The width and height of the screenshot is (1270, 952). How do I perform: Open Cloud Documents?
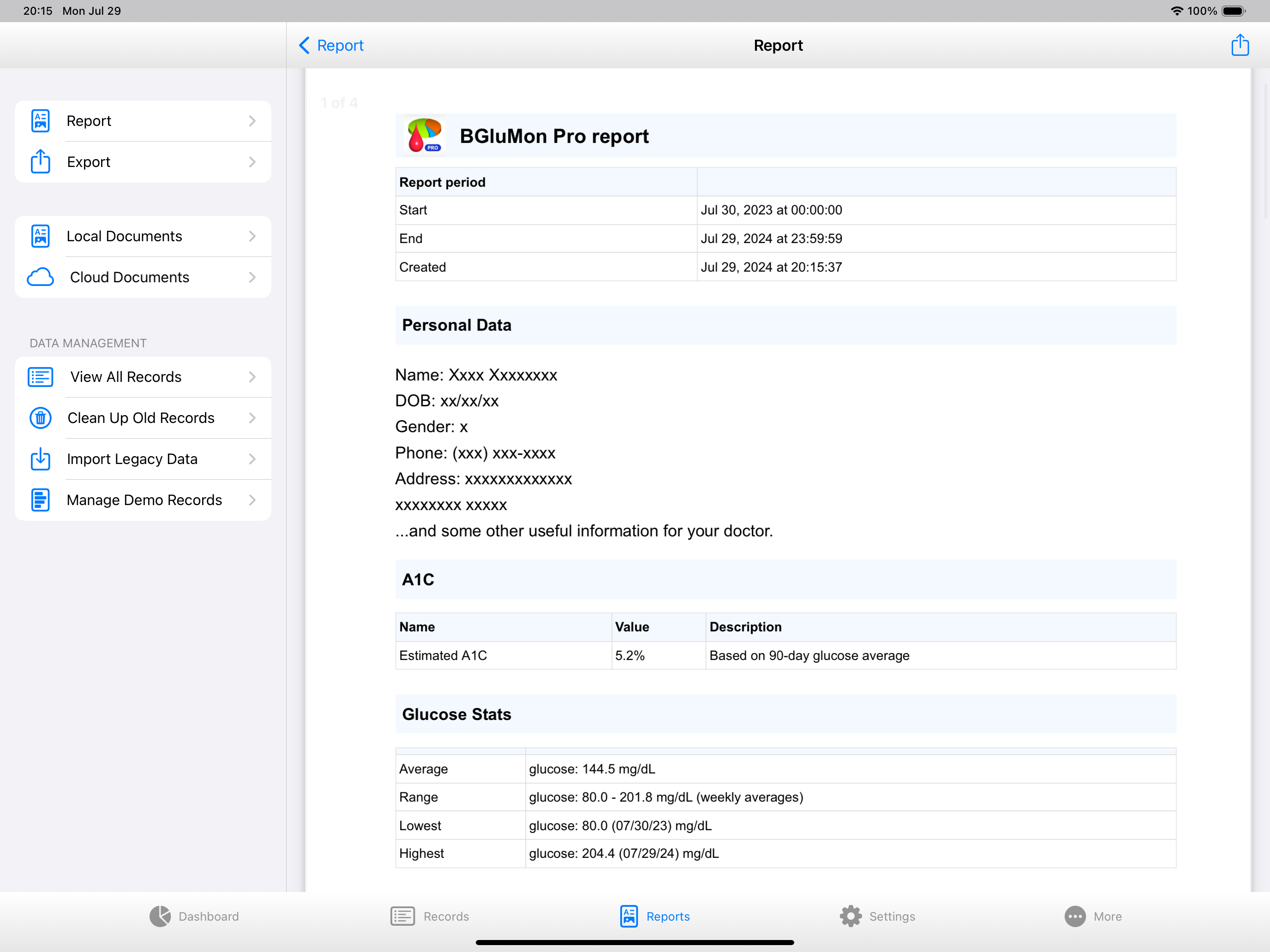point(143,277)
